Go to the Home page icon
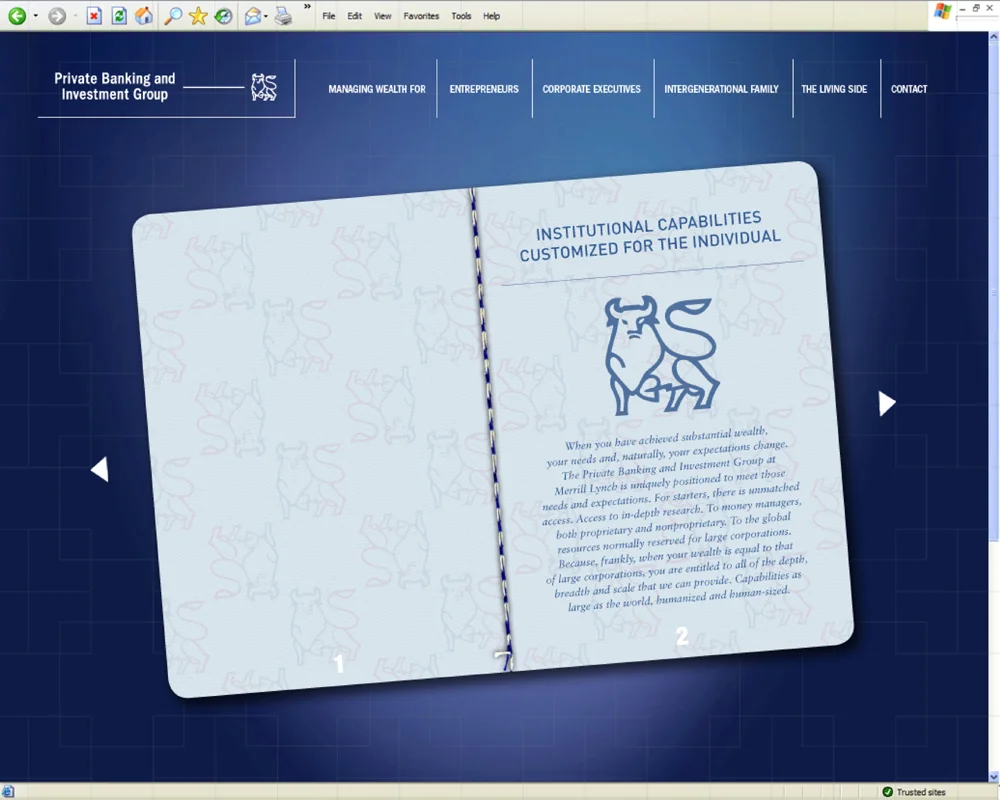 [x=144, y=16]
